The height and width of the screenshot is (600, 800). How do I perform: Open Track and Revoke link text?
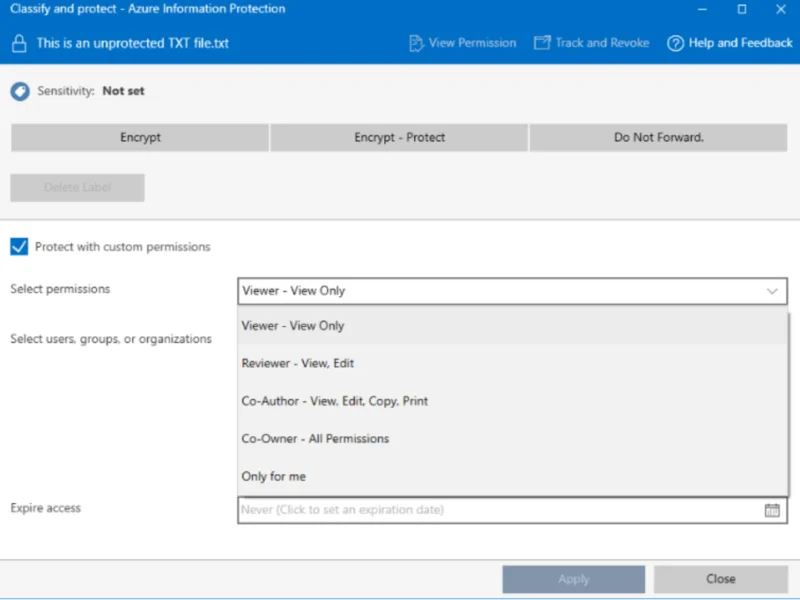point(602,43)
